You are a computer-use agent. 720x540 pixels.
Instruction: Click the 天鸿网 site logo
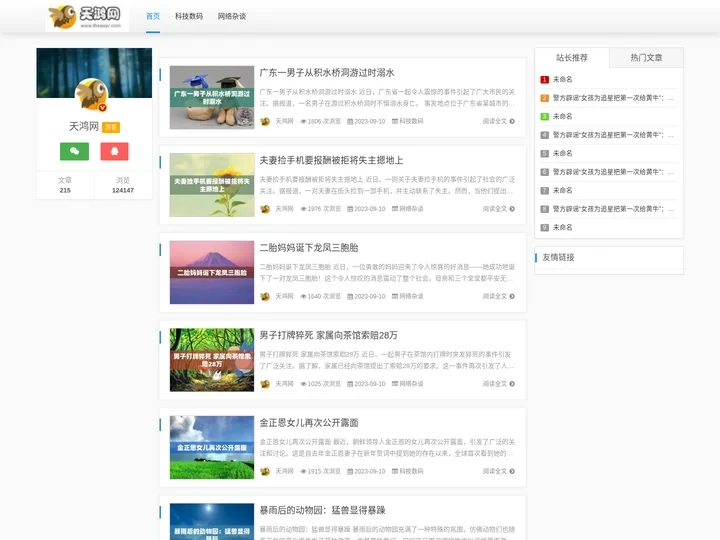pyautogui.click(x=87, y=17)
